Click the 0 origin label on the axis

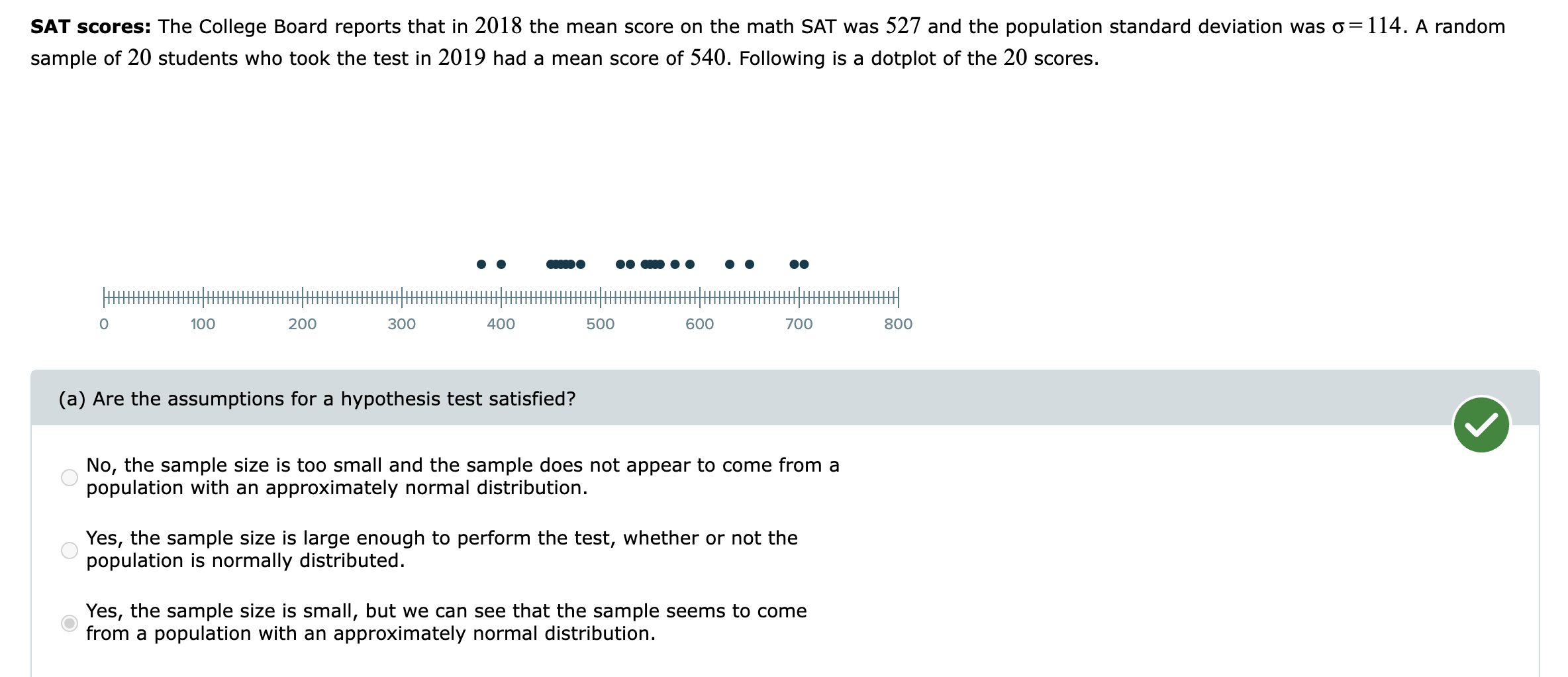104,323
